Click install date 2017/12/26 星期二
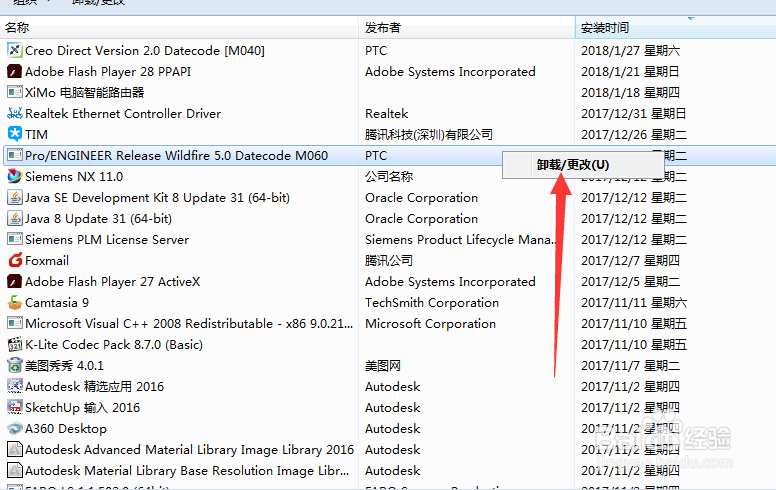The height and width of the screenshot is (490, 776). (634, 135)
